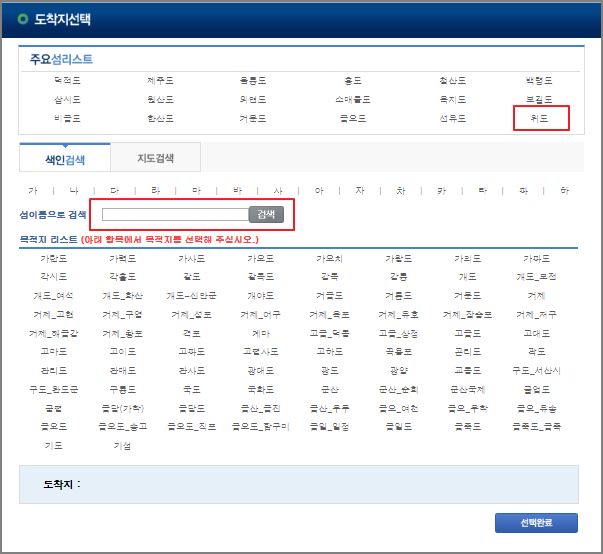
Task: Select destination 가사도
Action: pos(192,259)
